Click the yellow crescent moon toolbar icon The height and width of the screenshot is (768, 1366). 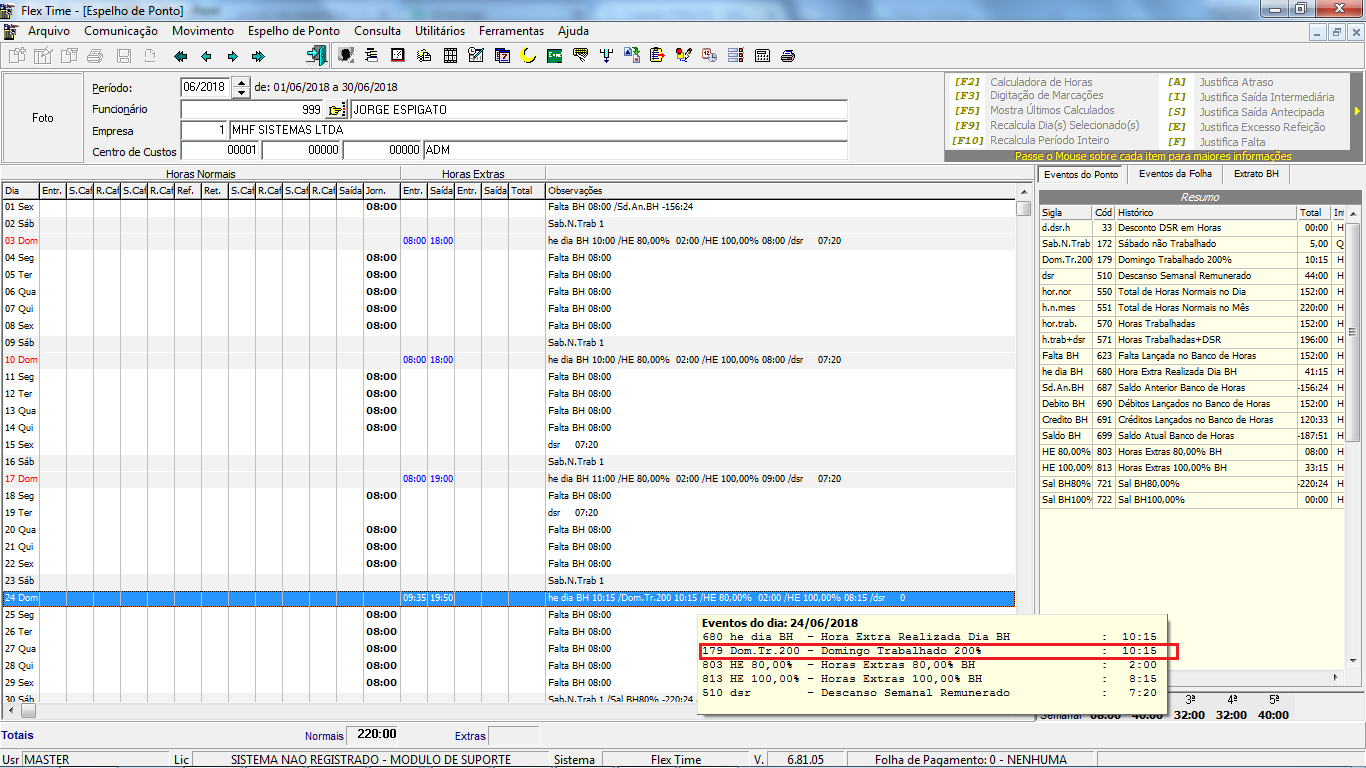tap(528, 56)
